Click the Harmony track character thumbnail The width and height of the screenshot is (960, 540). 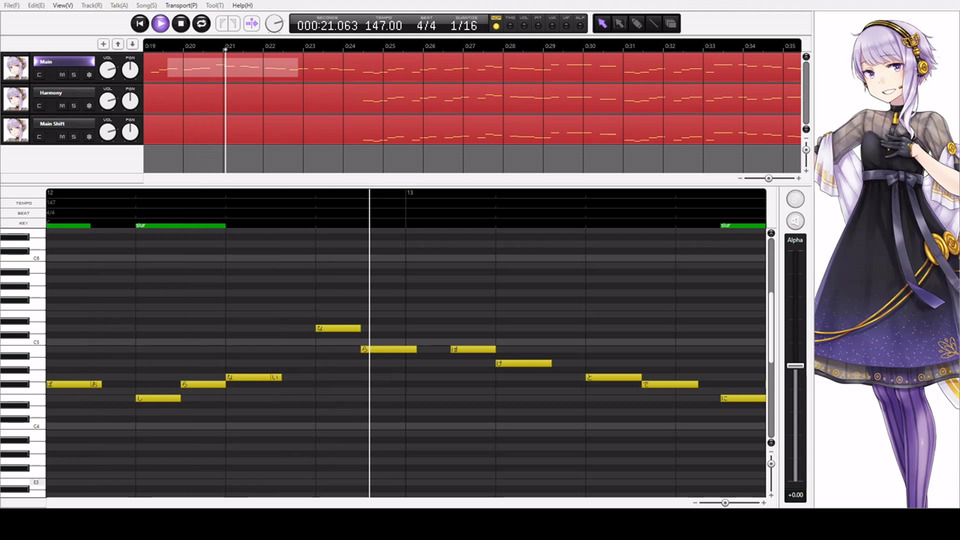pyautogui.click(x=16, y=99)
